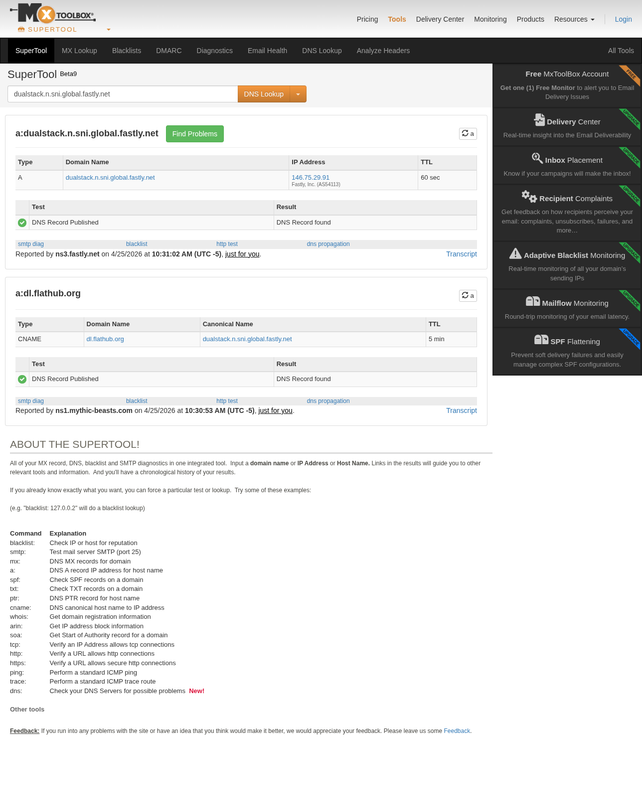Image resolution: width=642 pixels, height=800 pixels.
Task: Open canonical name dualstack.n.sni.global.fastly.net link
Action: point(247,339)
